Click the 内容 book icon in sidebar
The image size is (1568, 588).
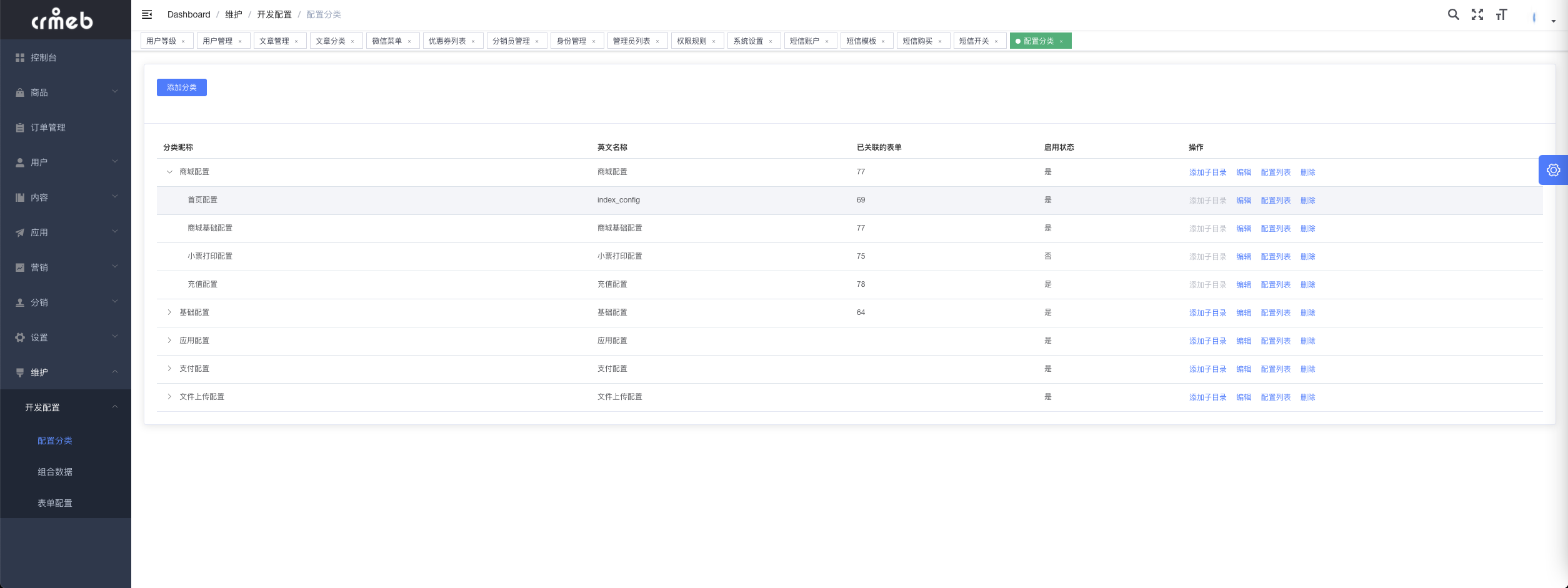[x=20, y=197]
